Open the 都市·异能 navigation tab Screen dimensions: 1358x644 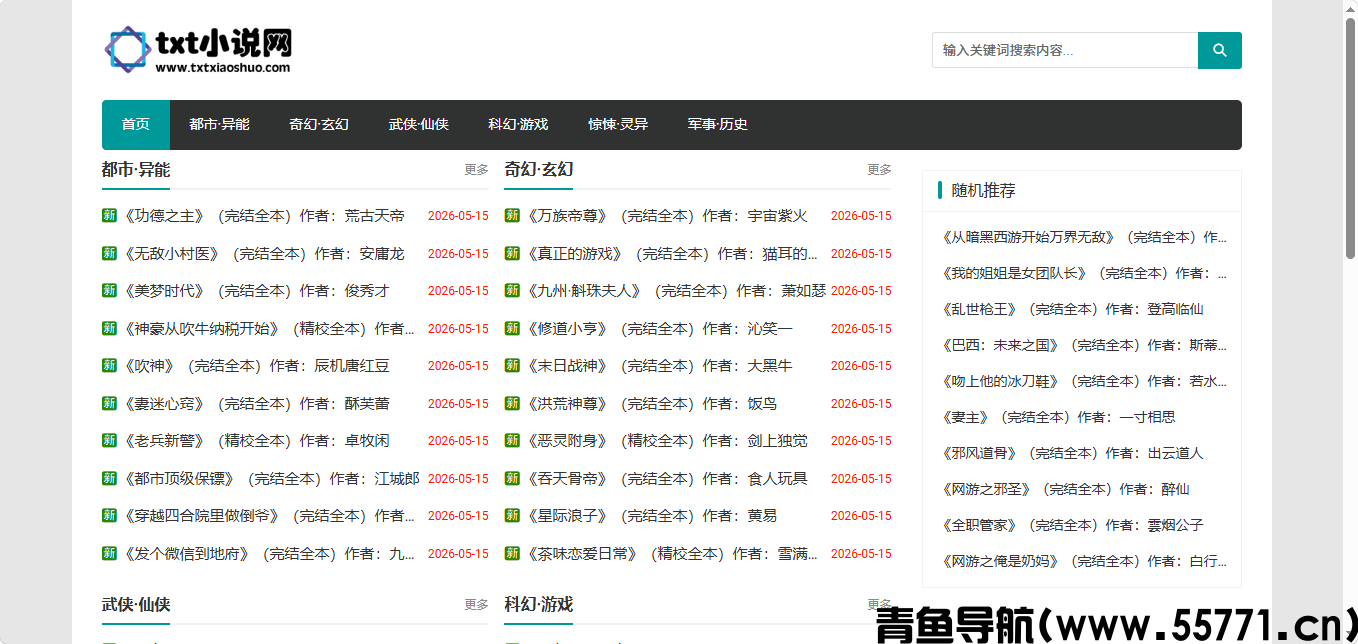219,124
